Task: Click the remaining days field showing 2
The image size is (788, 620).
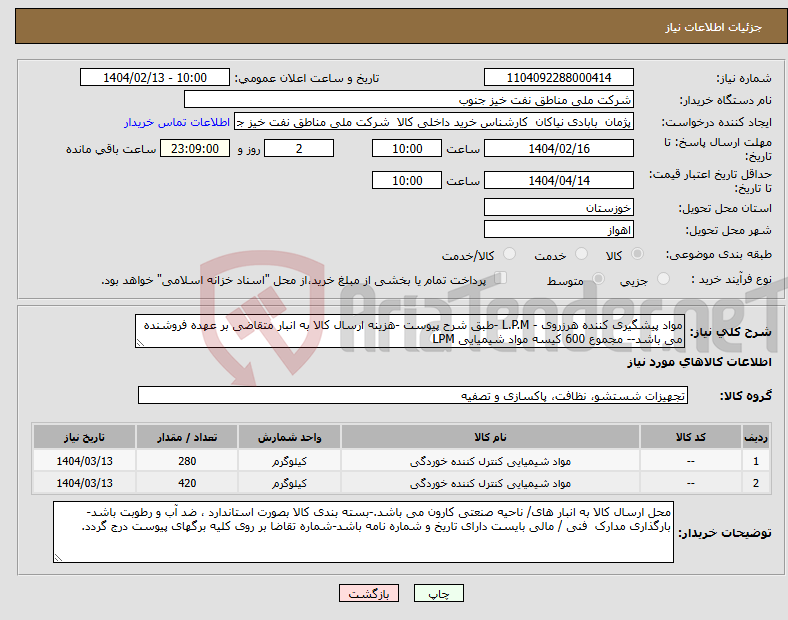Action: pos(299,148)
